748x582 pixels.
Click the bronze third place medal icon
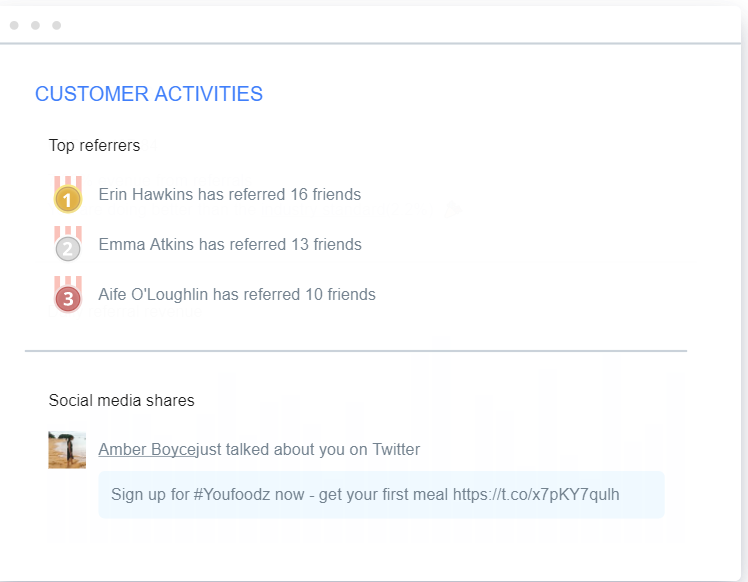click(67, 297)
